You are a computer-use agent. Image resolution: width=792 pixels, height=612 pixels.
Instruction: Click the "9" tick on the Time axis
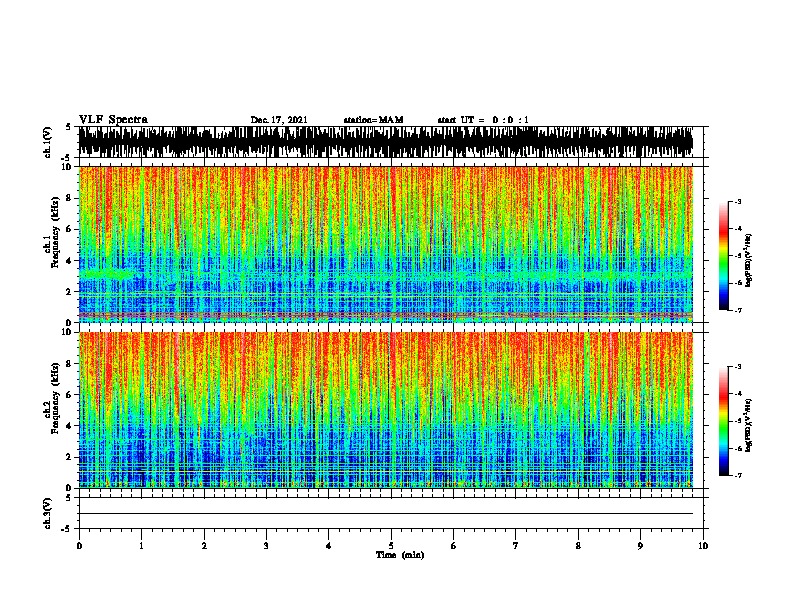(640, 546)
